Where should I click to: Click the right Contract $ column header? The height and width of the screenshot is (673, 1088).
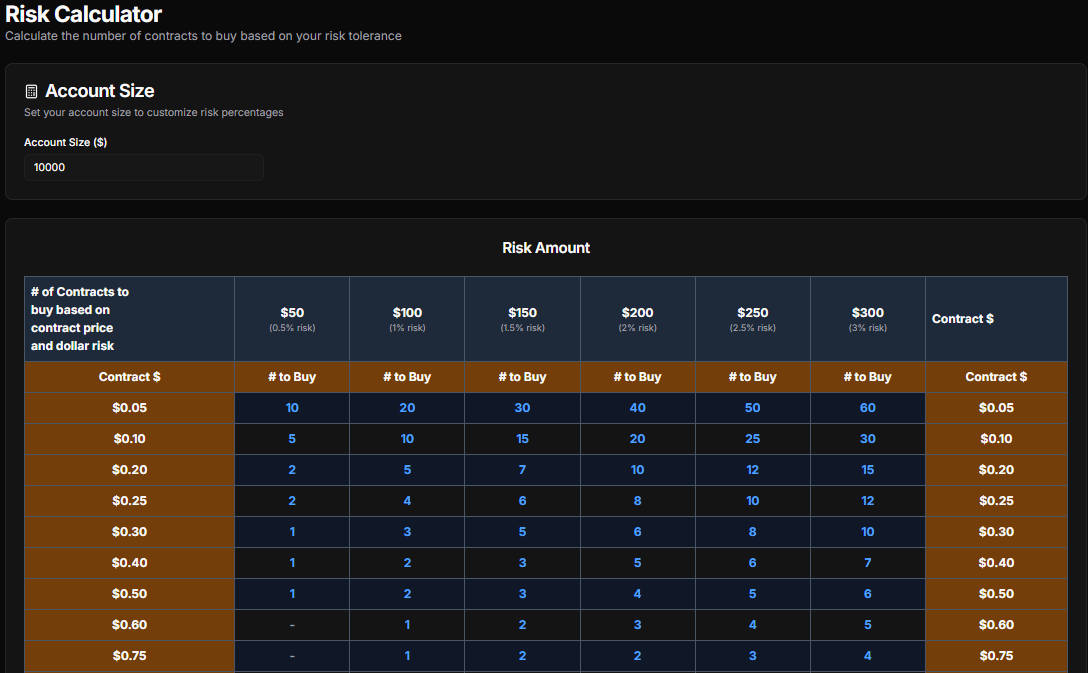tap(996, 377)
